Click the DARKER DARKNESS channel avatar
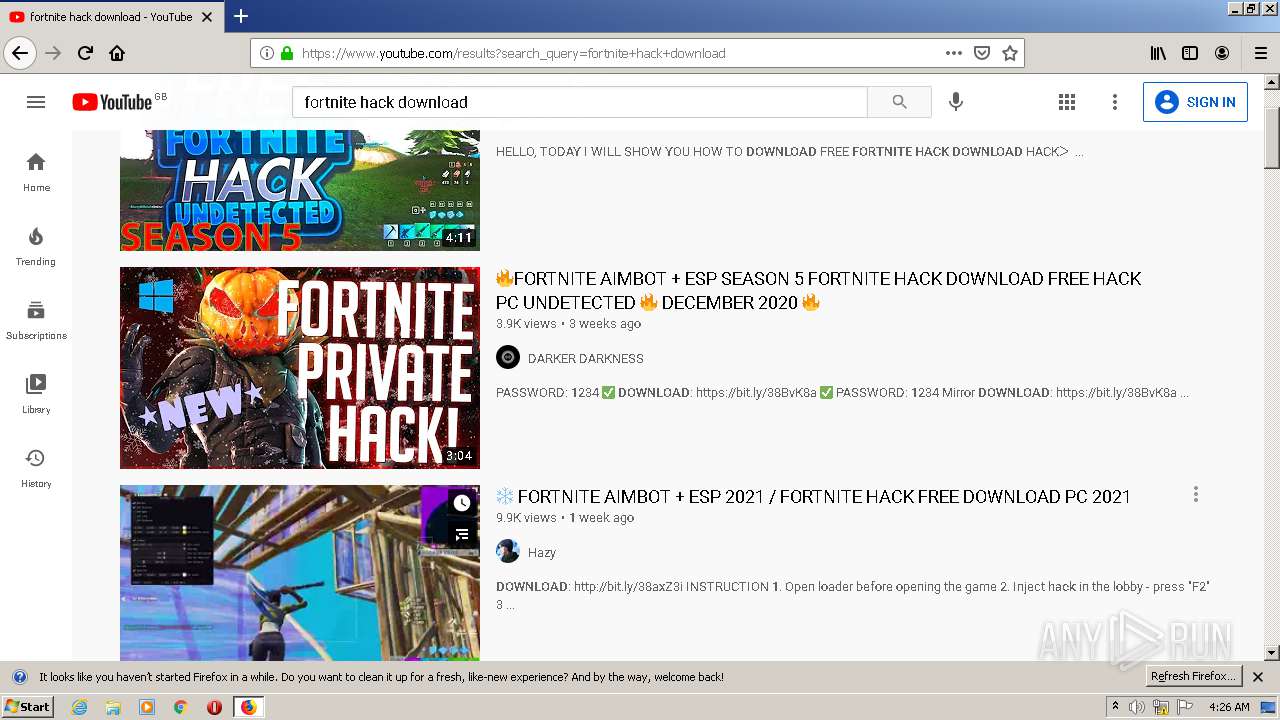Viewport: 1280px width, 720px height. (x=508, y=357)
